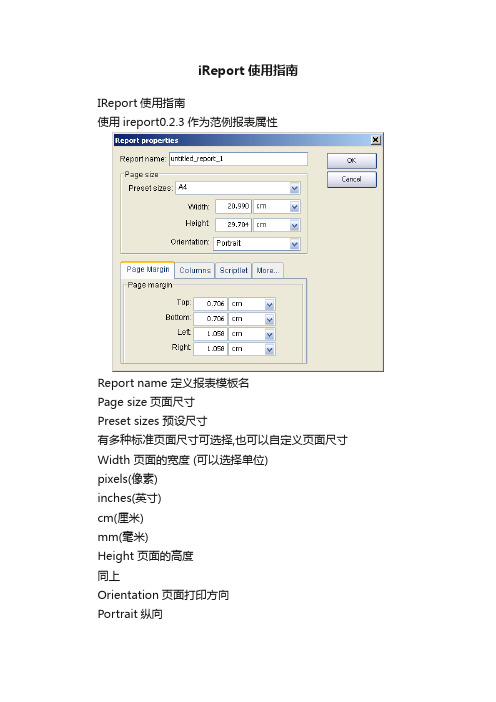Open the Height unit dropdown
The height and width of the screenshot is (702, 496).
(277, 225)
